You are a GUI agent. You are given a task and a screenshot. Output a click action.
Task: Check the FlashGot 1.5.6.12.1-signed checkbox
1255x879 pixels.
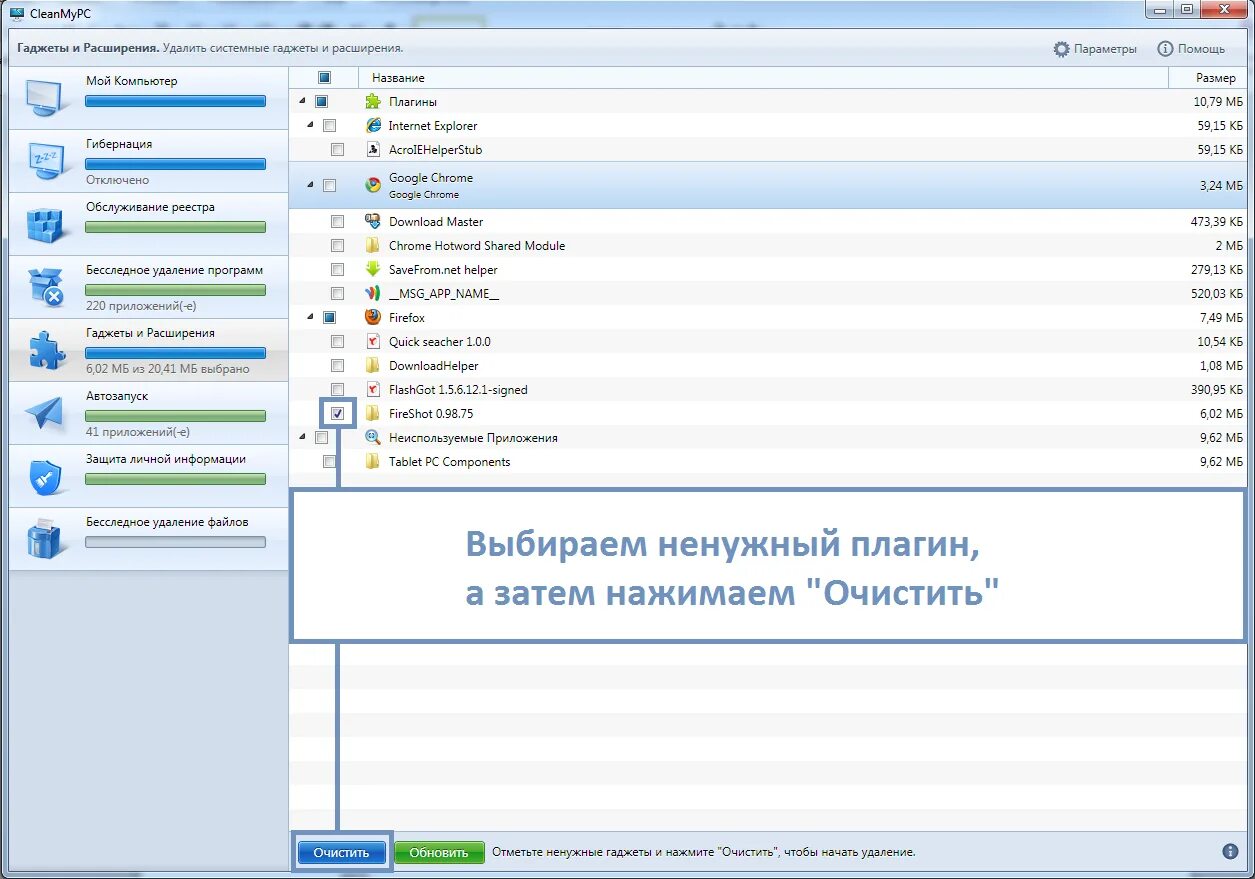[x=337, y=389]
